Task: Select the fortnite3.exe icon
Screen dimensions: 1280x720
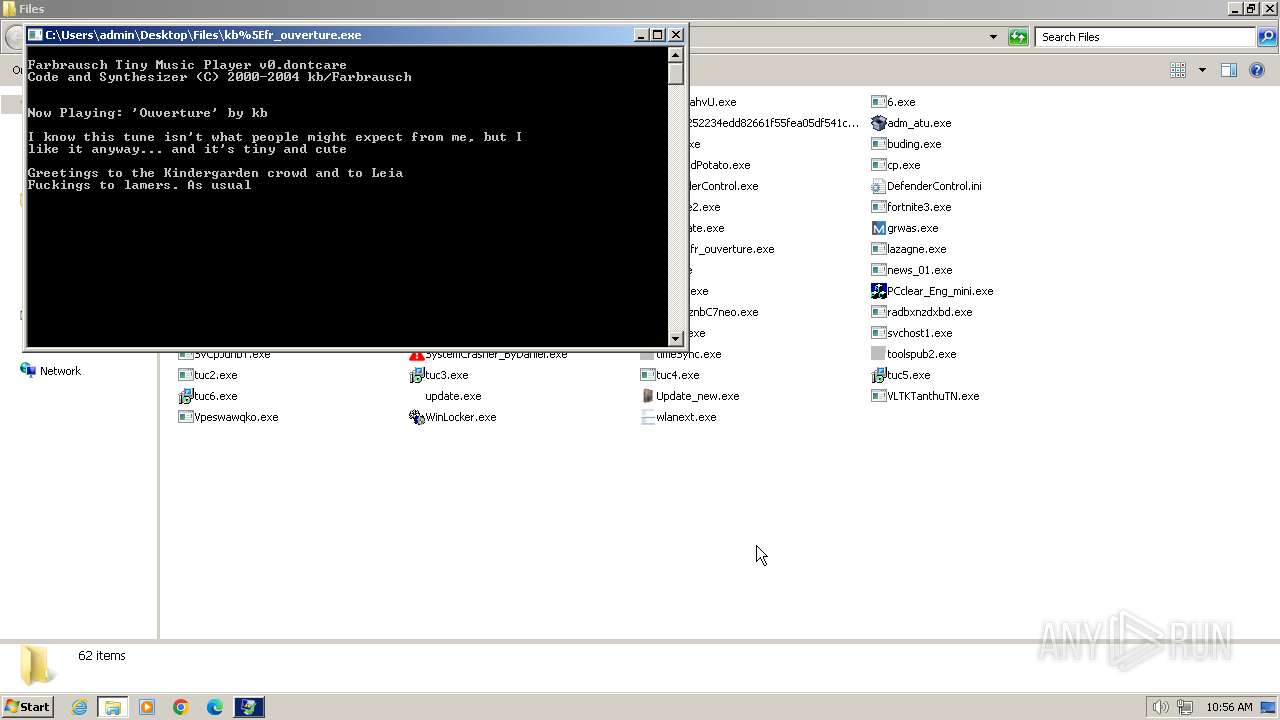Action: tap(878, 207)
